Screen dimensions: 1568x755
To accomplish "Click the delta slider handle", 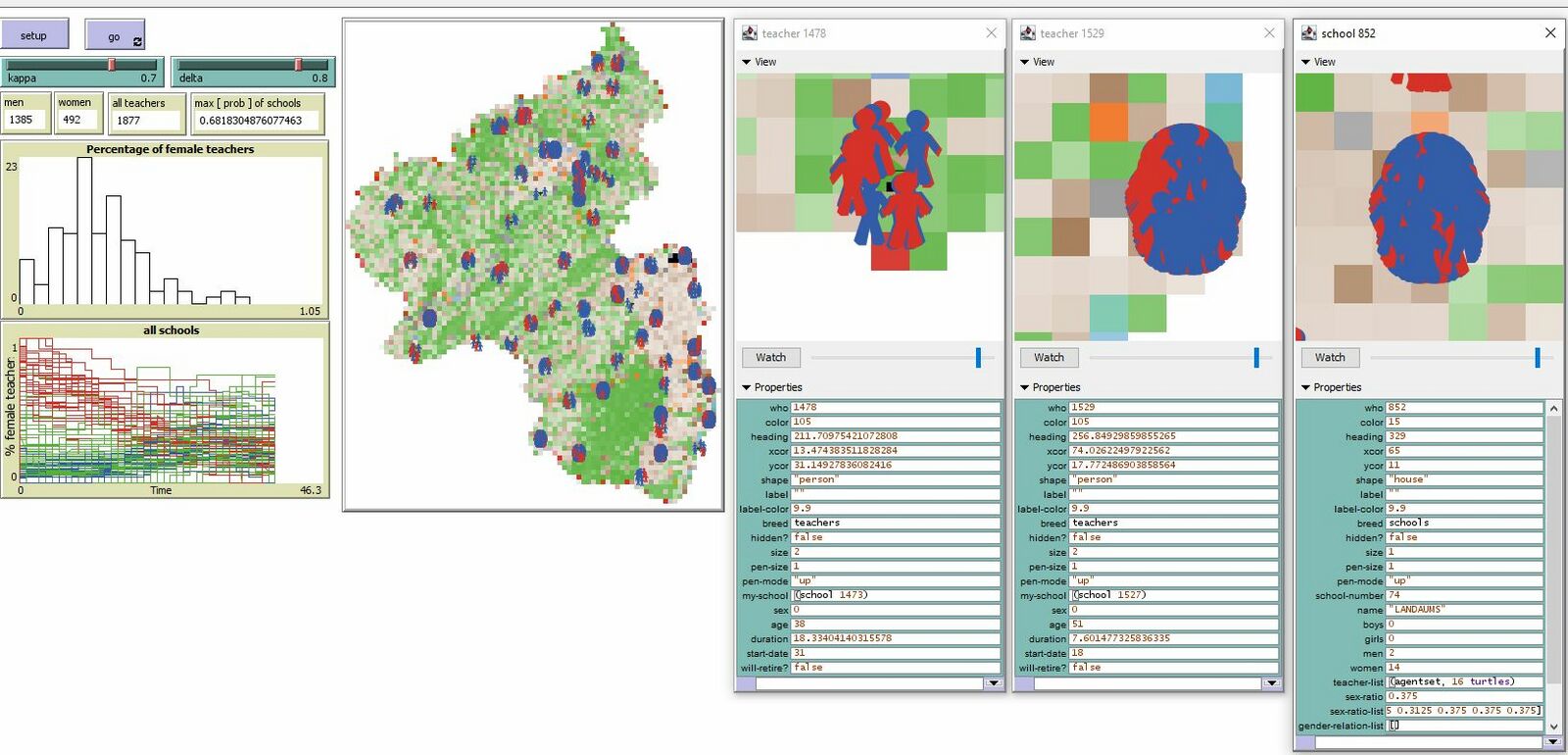I will click(x=298, y=65).
